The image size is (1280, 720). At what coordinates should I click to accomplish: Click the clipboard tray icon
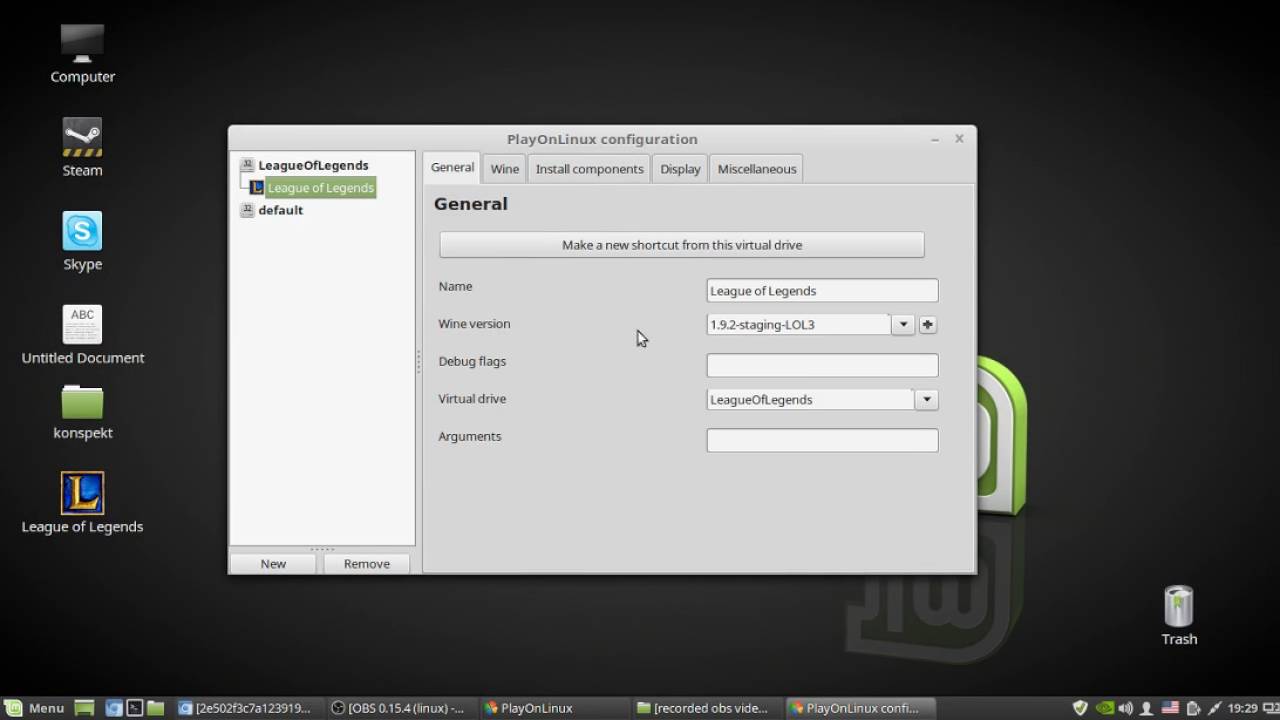1193,708
